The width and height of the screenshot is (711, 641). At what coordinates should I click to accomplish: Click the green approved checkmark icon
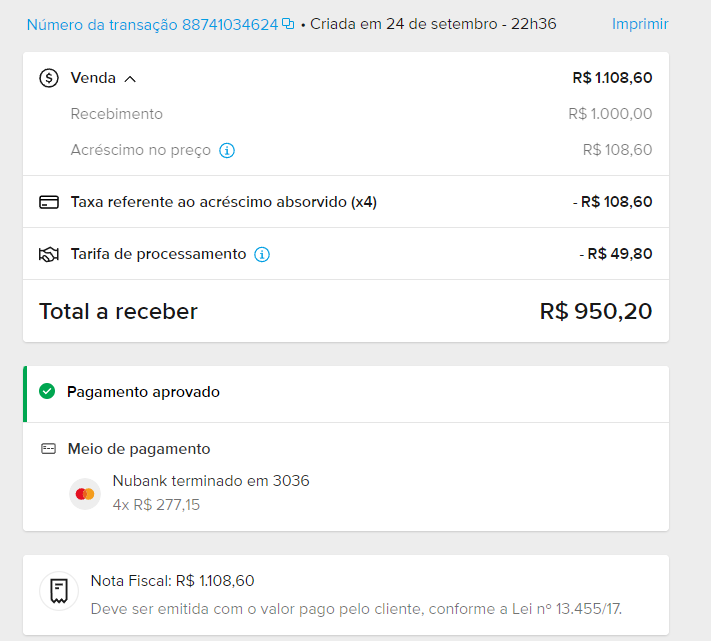click(47, 392)
